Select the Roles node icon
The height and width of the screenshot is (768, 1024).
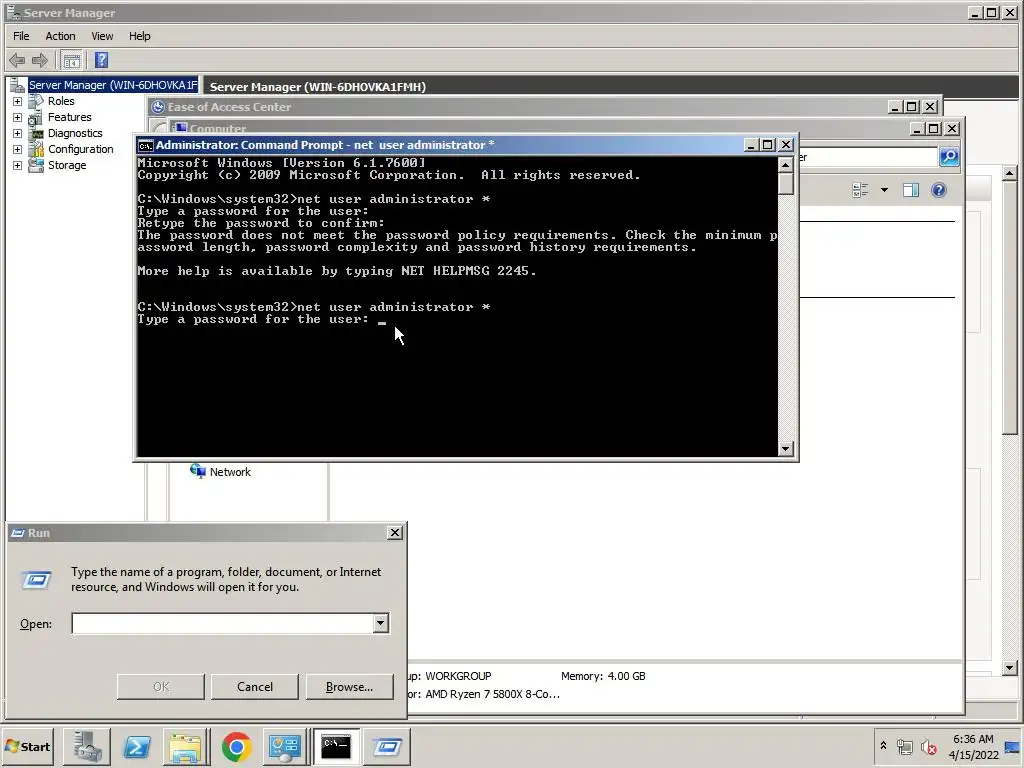click(36, 101)
